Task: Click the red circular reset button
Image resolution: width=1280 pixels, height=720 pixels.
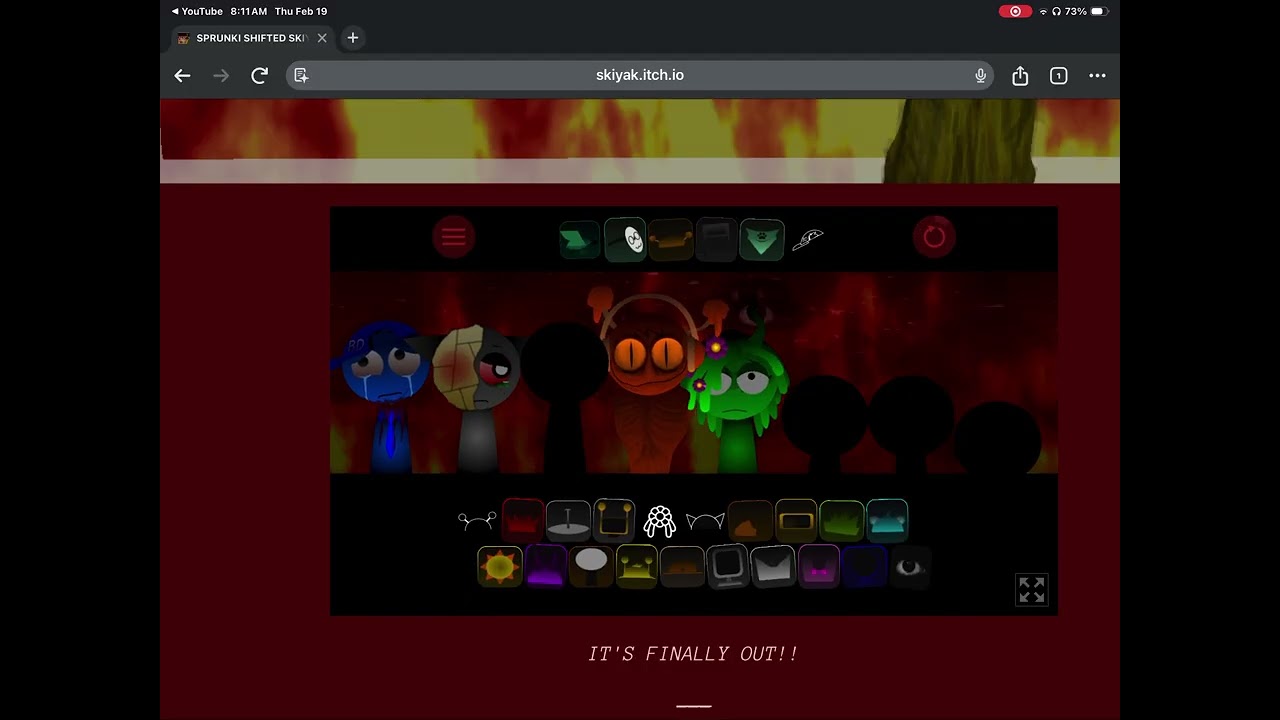Action: pos(934,237)
